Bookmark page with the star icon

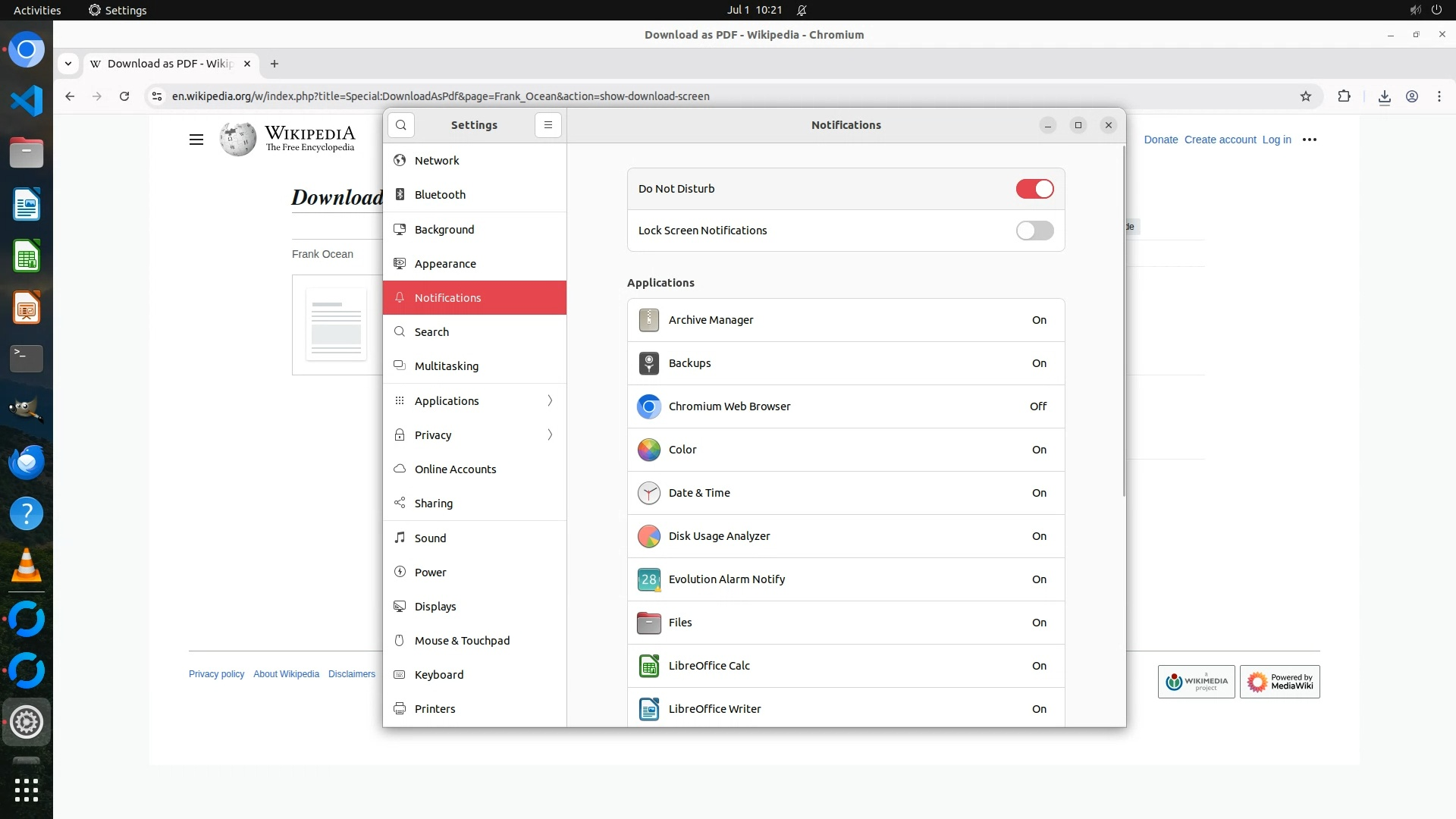tap(1306, 96)
